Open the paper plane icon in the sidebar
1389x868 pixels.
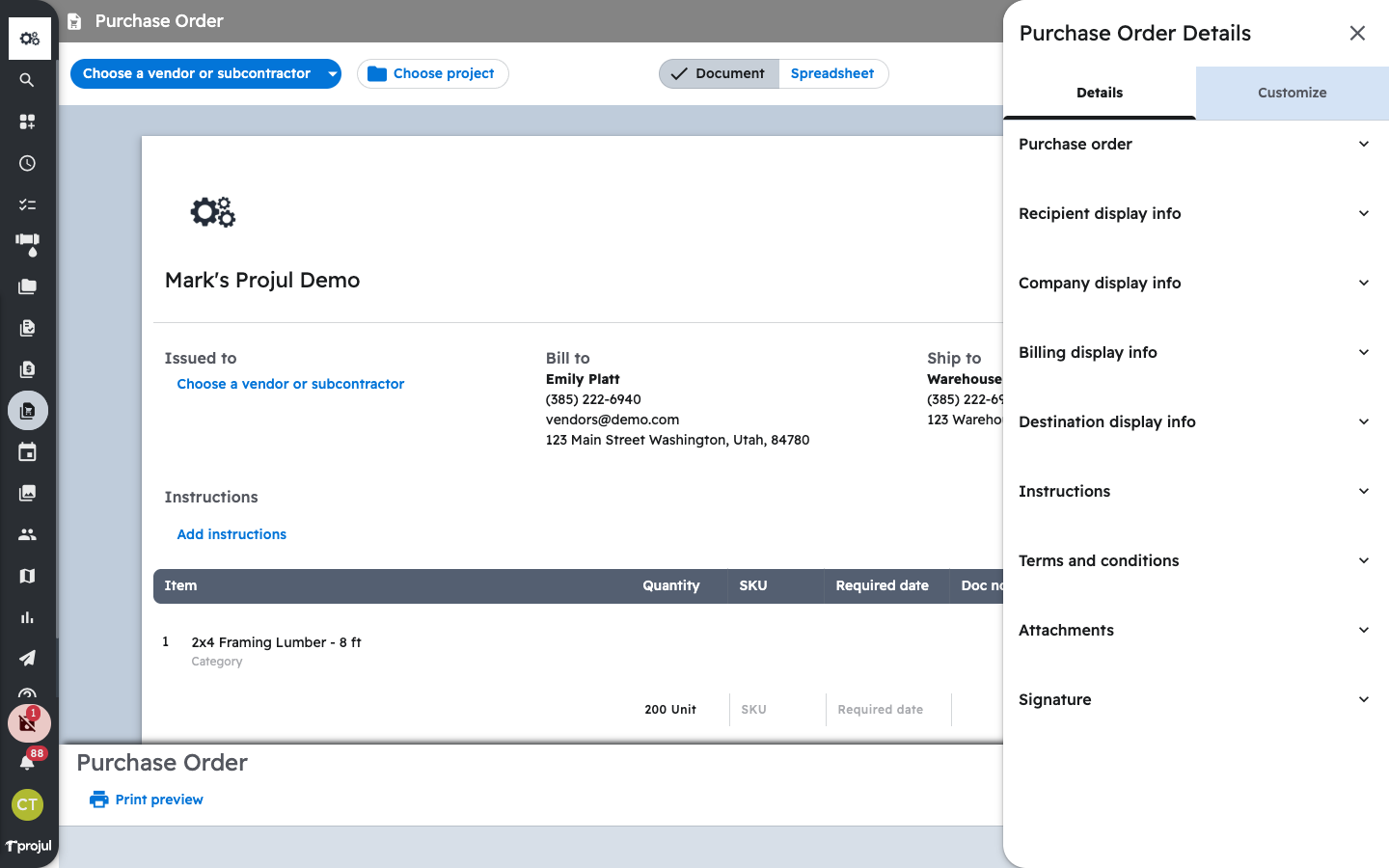click(x=27, y=659)
